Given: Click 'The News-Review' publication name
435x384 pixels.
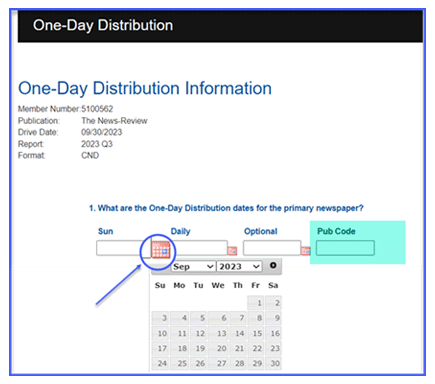Looking at the screenshot, I should point(114,121).
